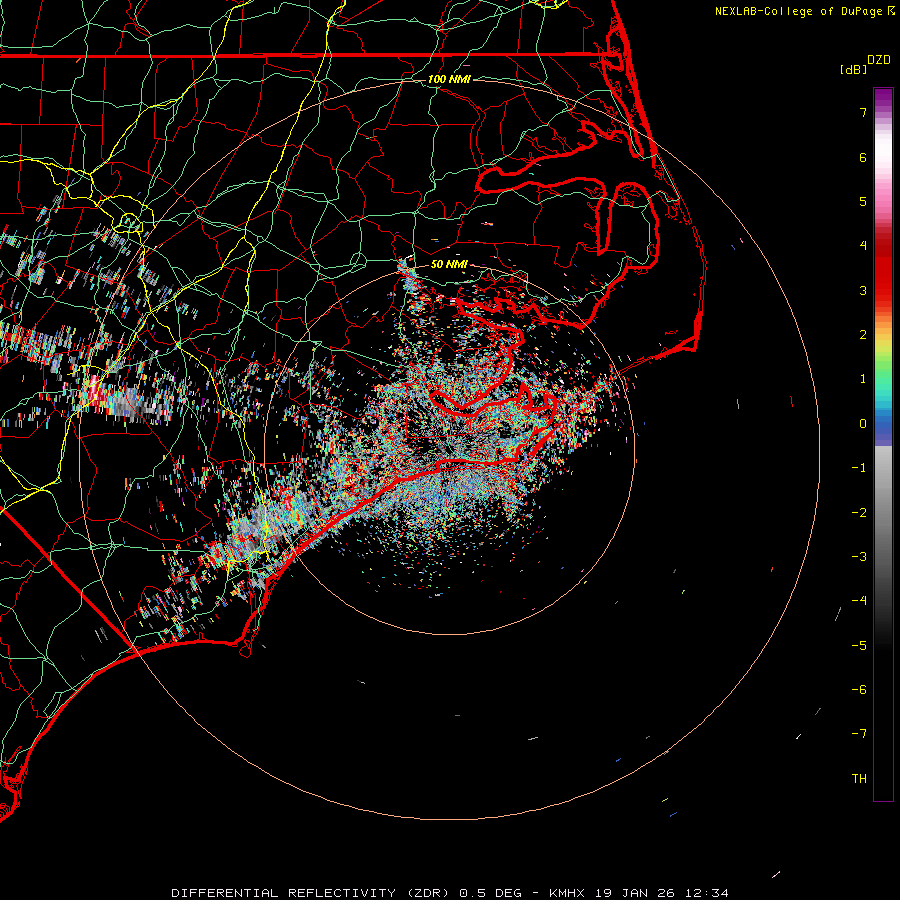Click the 7 tick label on scale
The image size is (900, 900).
pyautogui.click(x=862, y=113)
